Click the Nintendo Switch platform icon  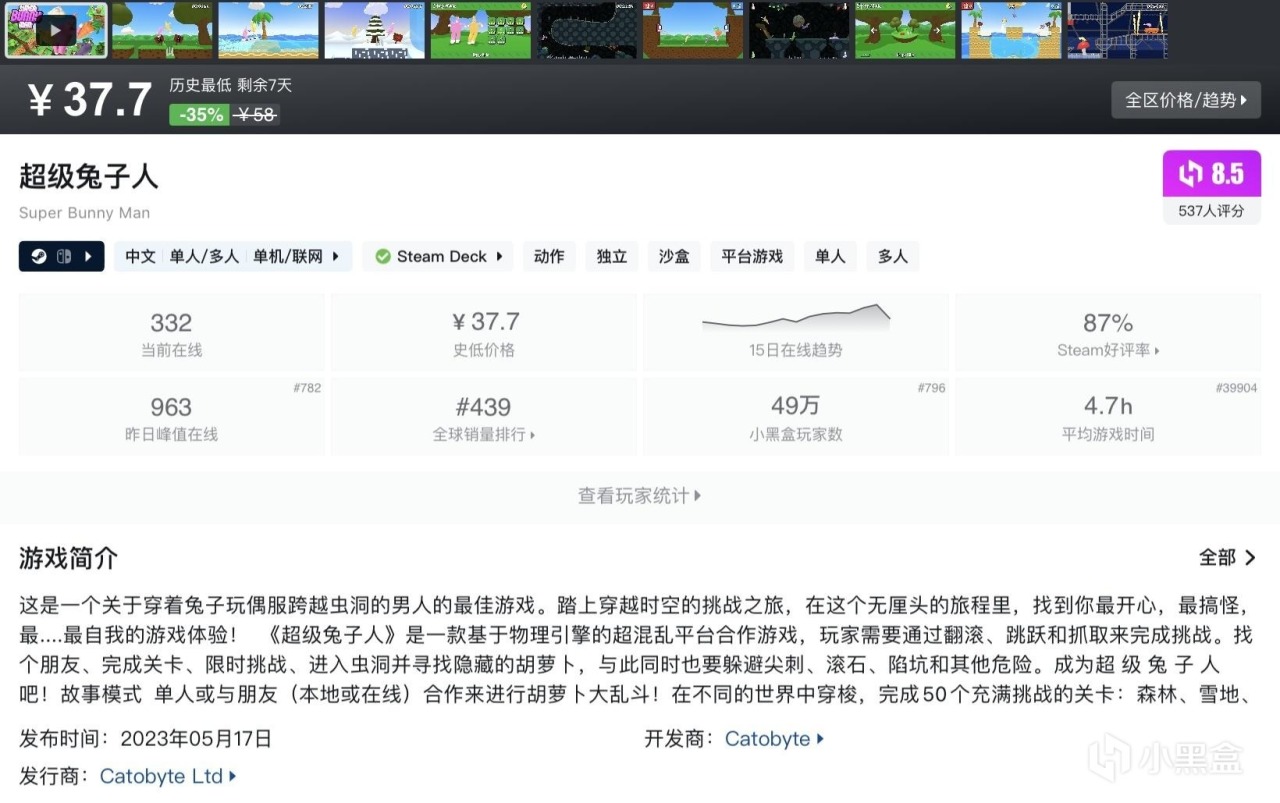pyautogui.click(x=62, y=256)
